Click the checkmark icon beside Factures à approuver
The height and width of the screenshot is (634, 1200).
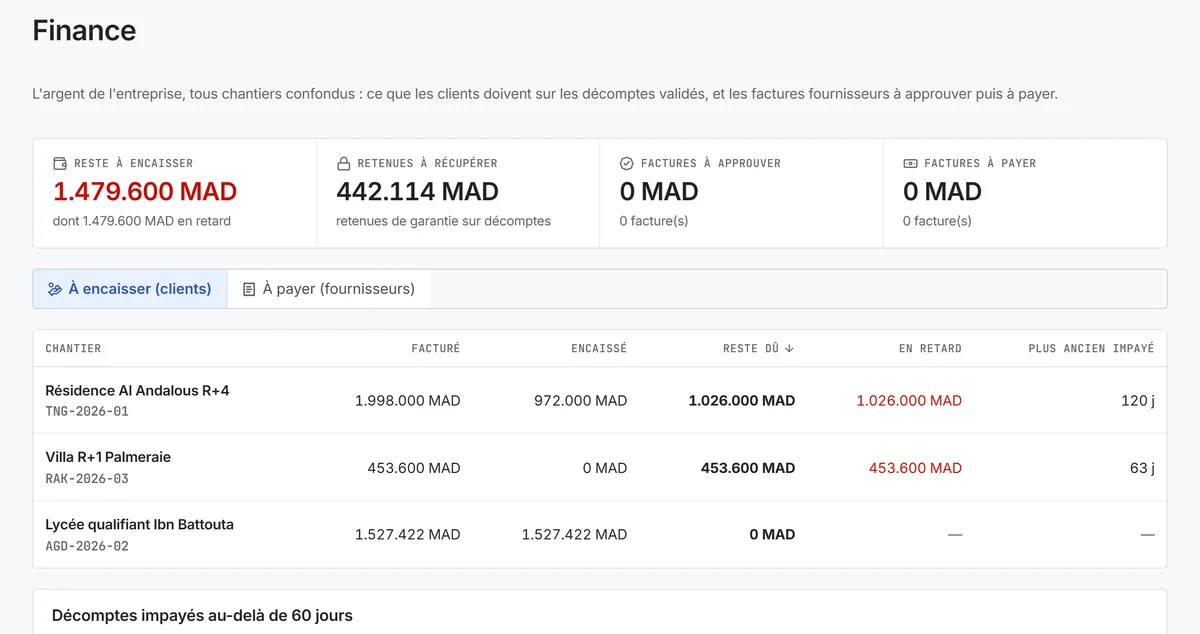pos(627,163)
